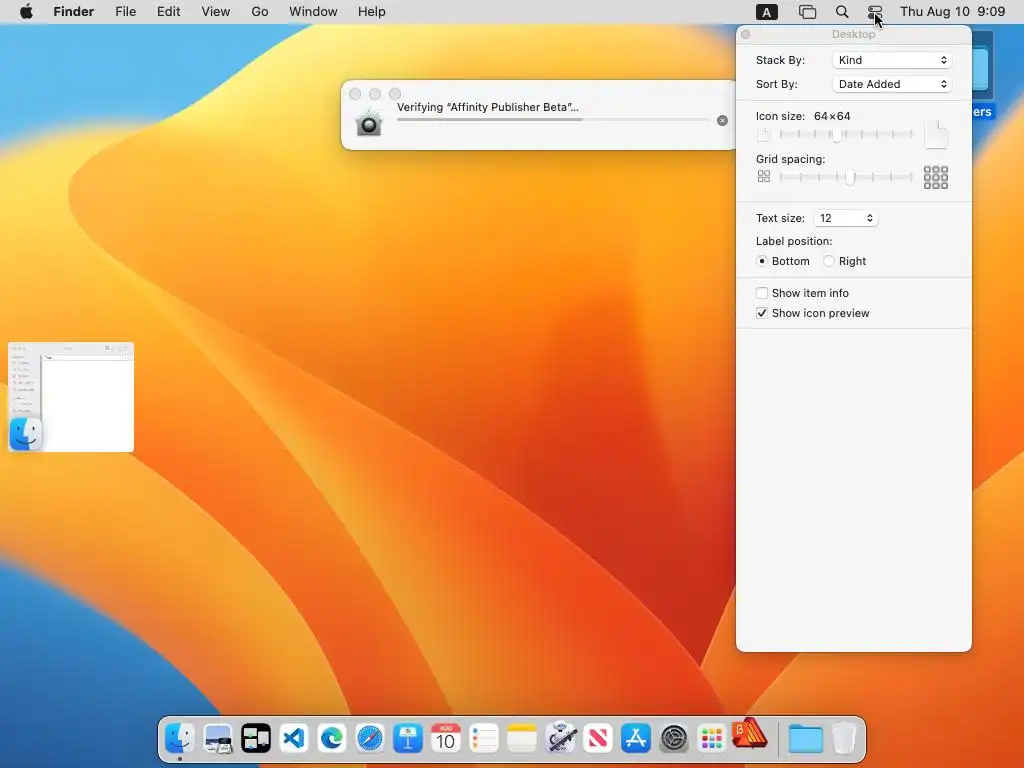This screenshot has height=768, width=1024.
Task: Launch Preview app in the Dock
Action: coord(217,739)
